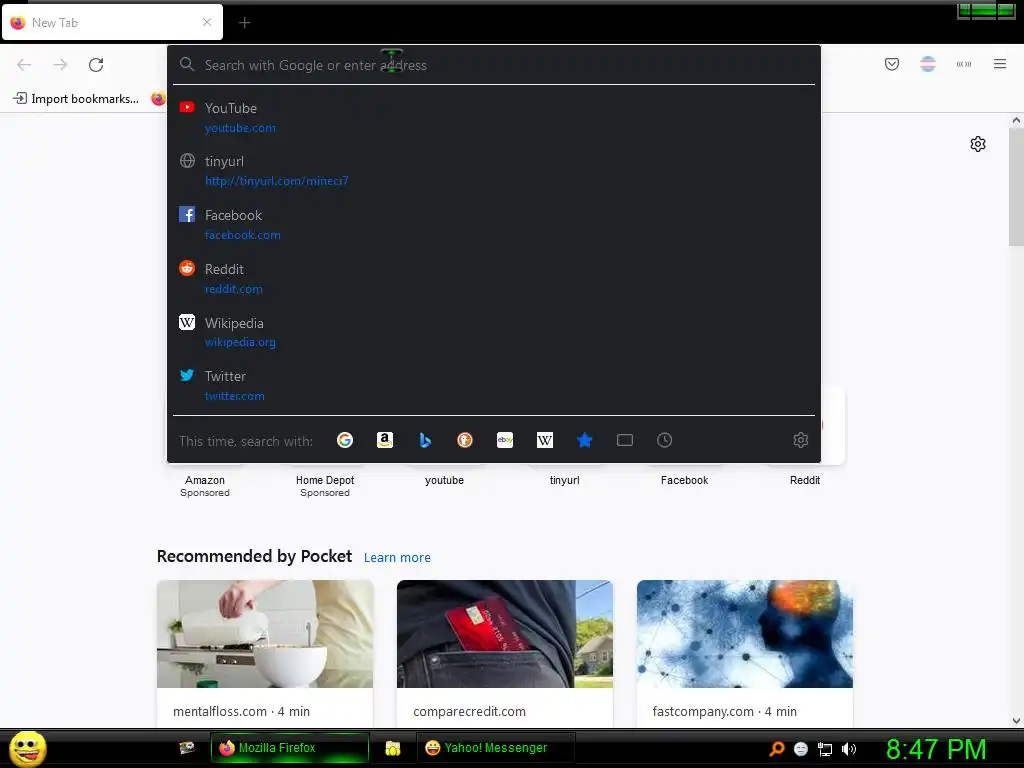Use the Wikipedia one-off search icon
The image size is (1024, 768).
click(545, 440)
